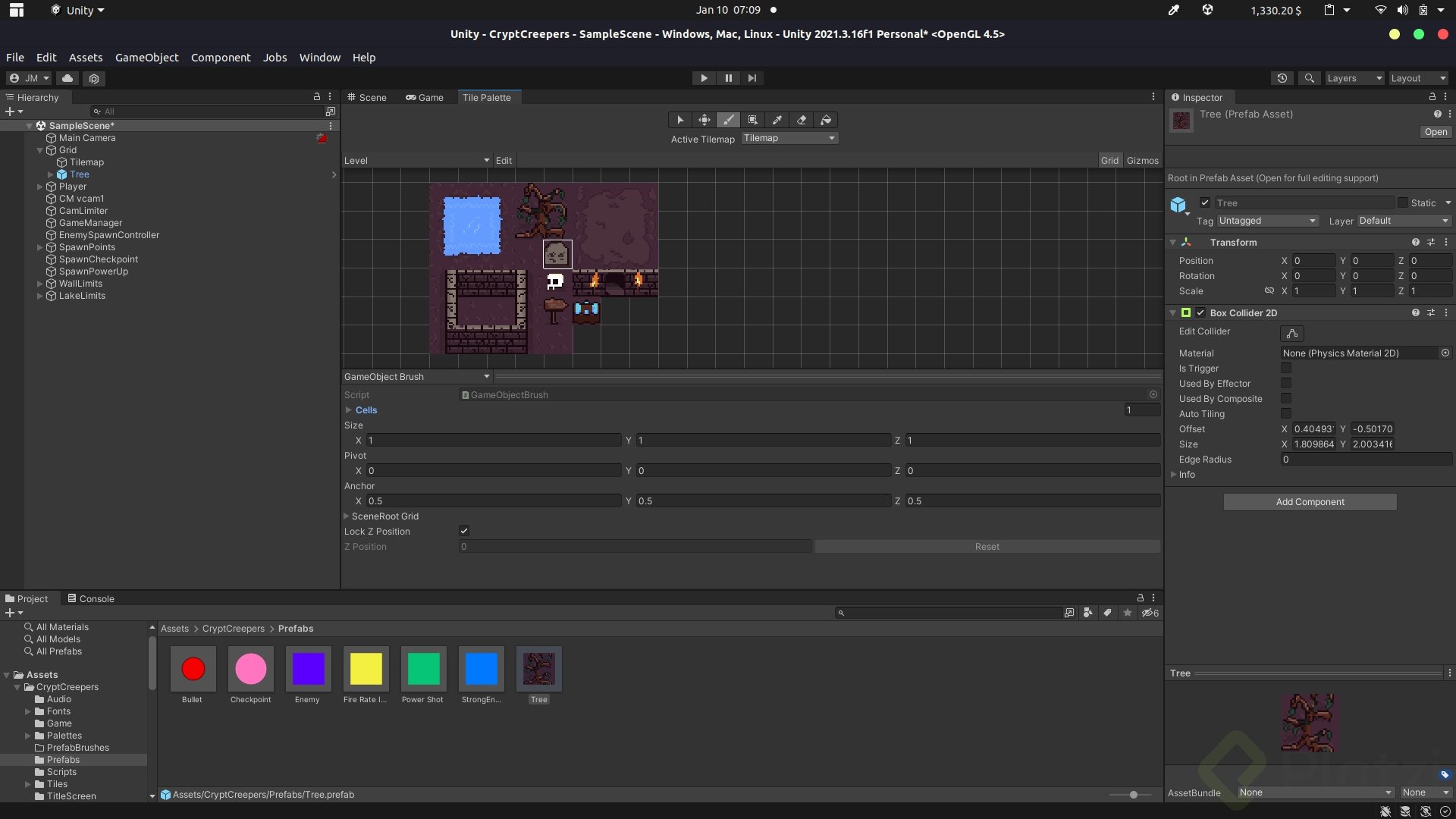Select the Move tool in Tile Palette
Viewport: 1456px width, 819px height.
[704, 120]
